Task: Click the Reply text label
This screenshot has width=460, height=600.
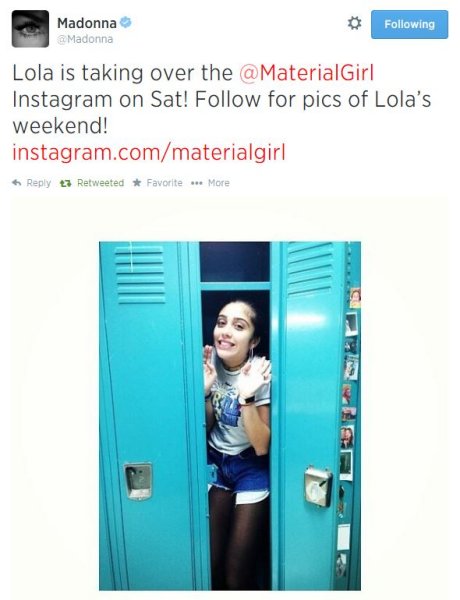Action: pos(39,183)
